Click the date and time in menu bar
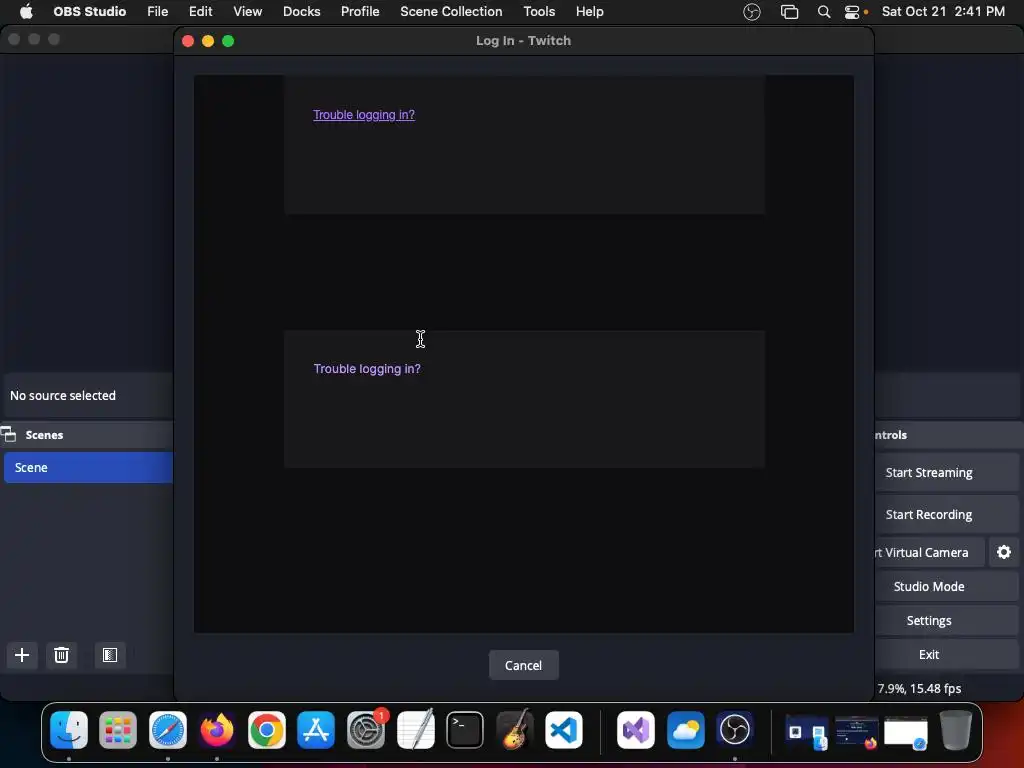1024x768 pixels. (x=943, y=11)
